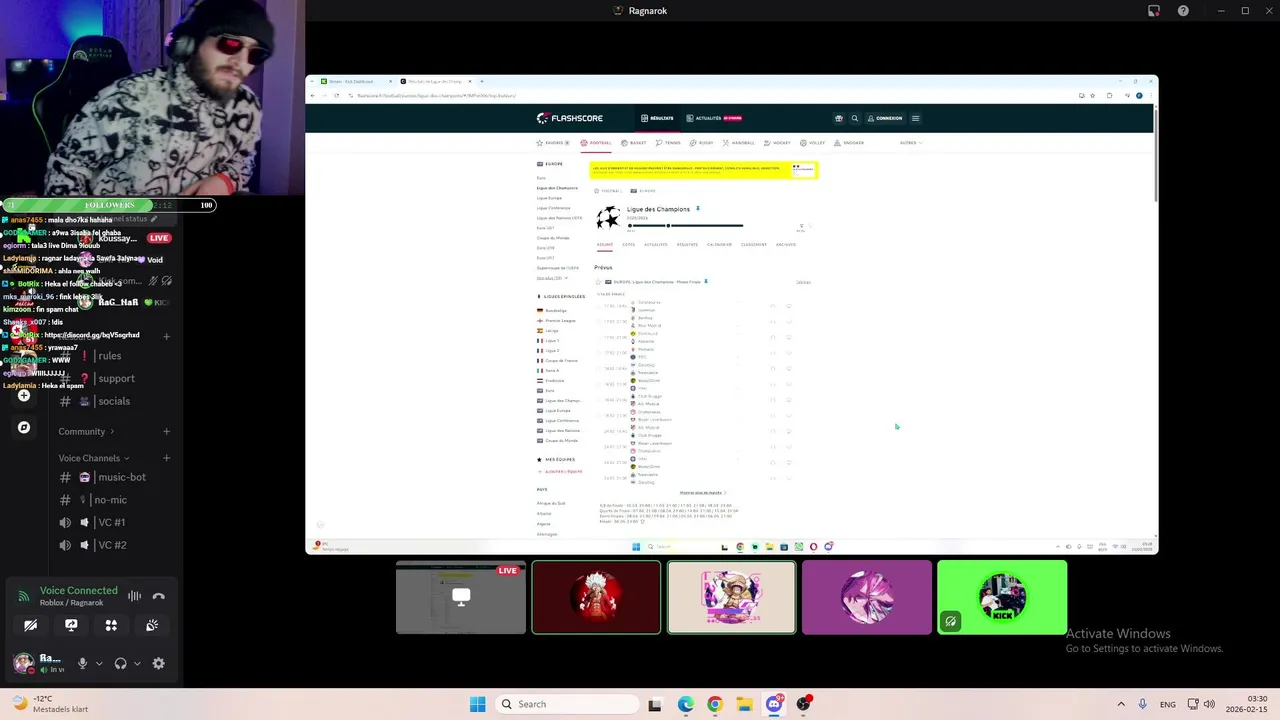Mute the Discord microphone
The width and height of the screenshot is (1280, 720).
[83, 663]
